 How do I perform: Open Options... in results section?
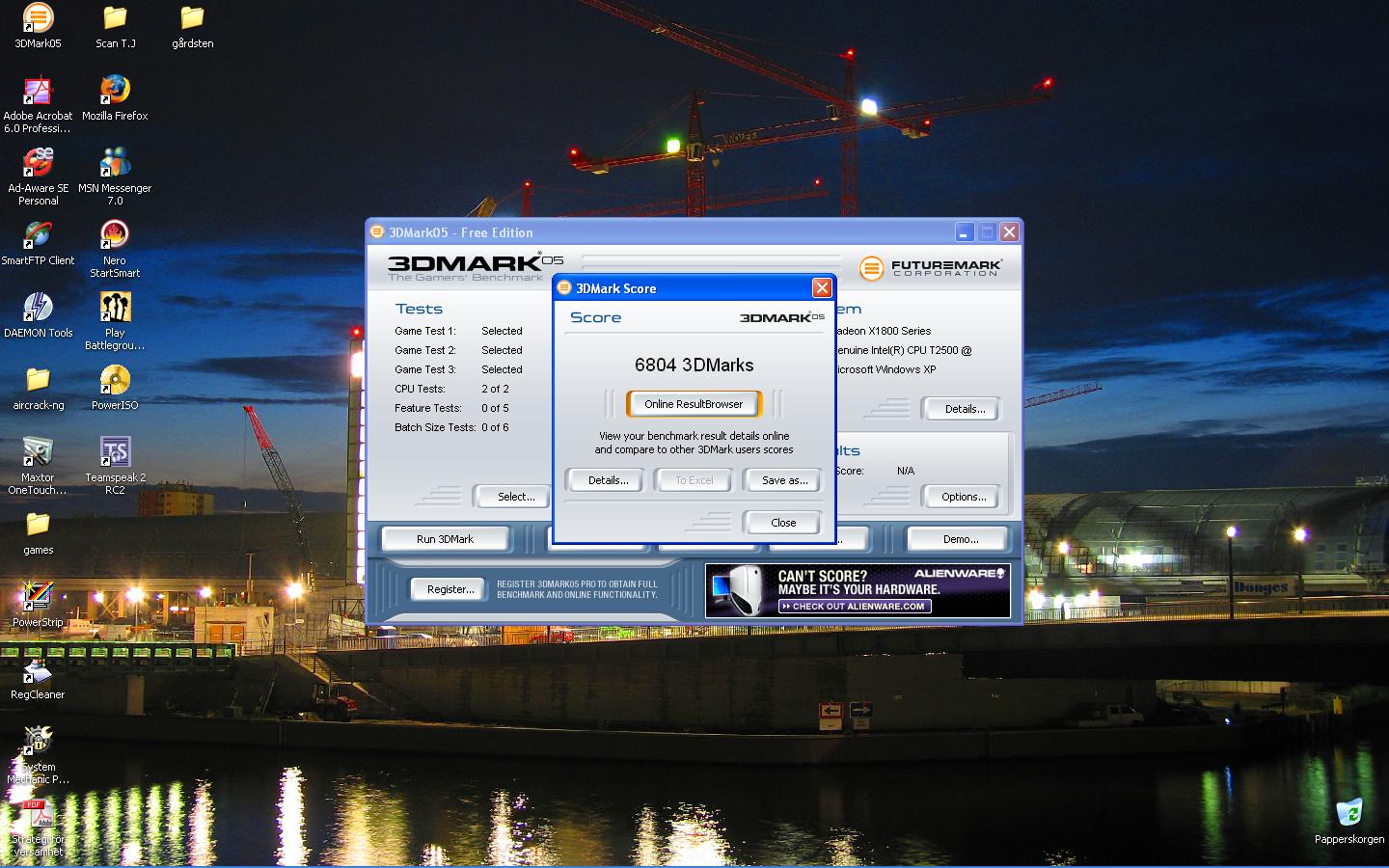point(961,497)
